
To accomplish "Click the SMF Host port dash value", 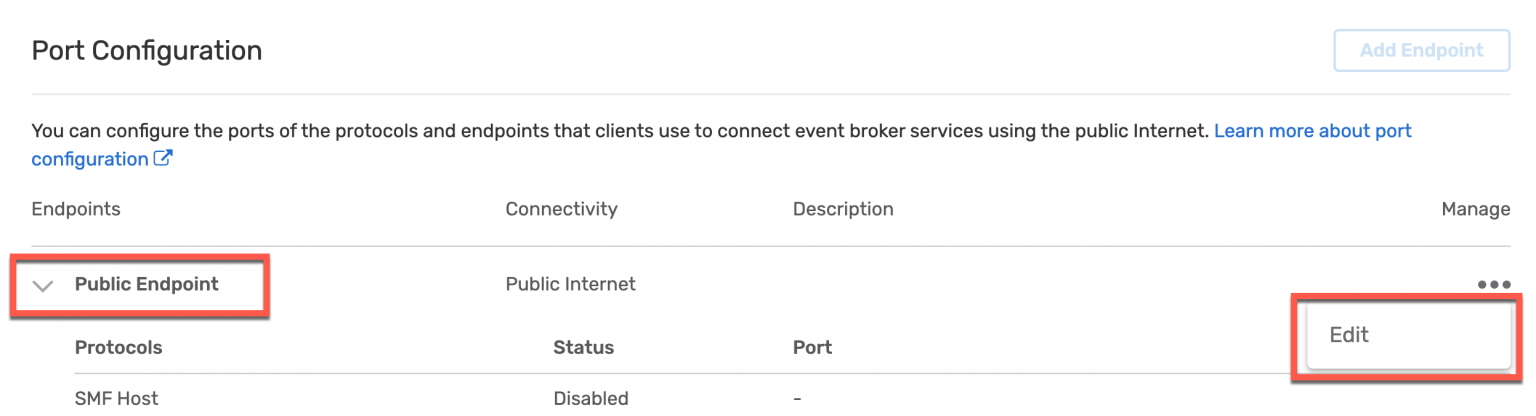I will tap(797, 398).
